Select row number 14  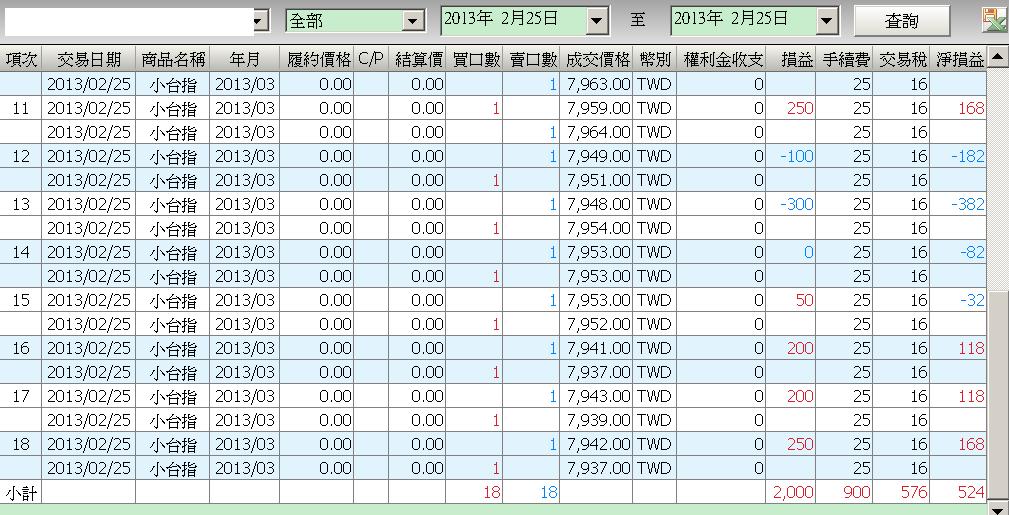tap(21, 252)
